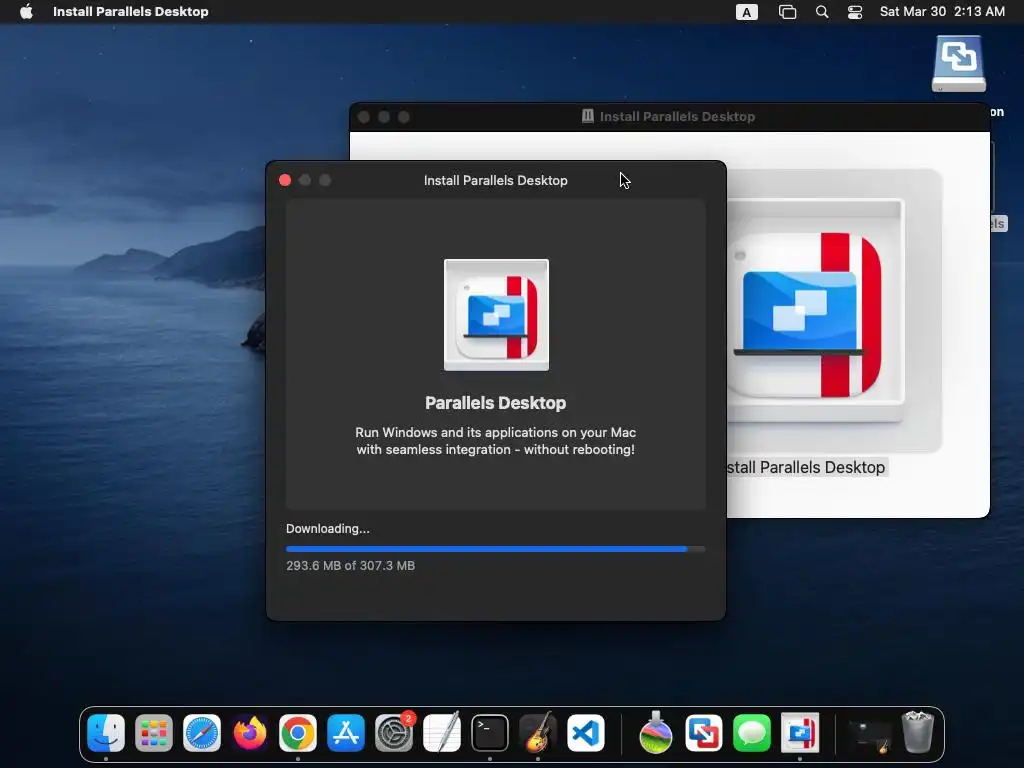Open VMware Fusion from the Dock
The width and height of the screenshot is (1024, 768).
[x=703, y=733]
